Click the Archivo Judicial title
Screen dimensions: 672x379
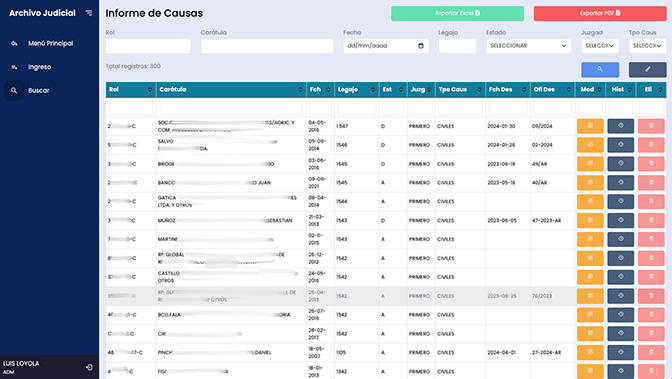click(x=42, y=13)
